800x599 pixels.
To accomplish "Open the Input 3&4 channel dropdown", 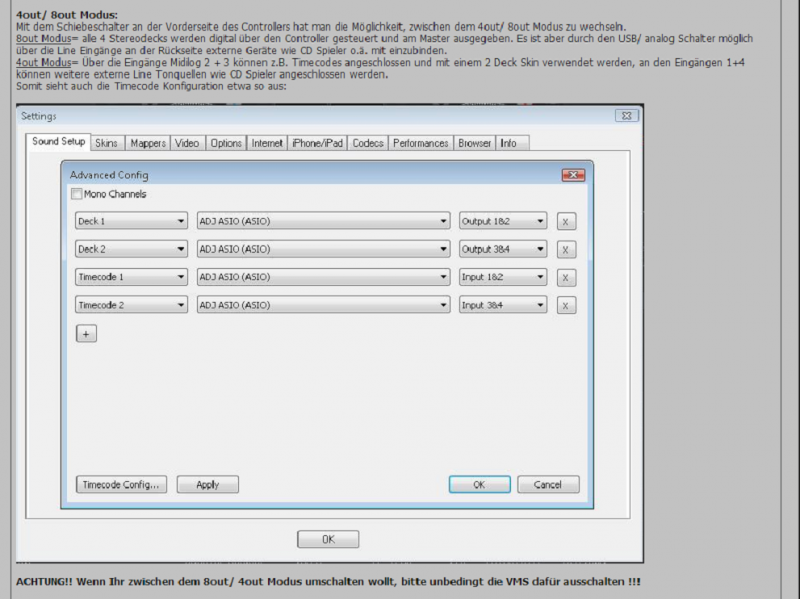I will click(x=503, y=305).
